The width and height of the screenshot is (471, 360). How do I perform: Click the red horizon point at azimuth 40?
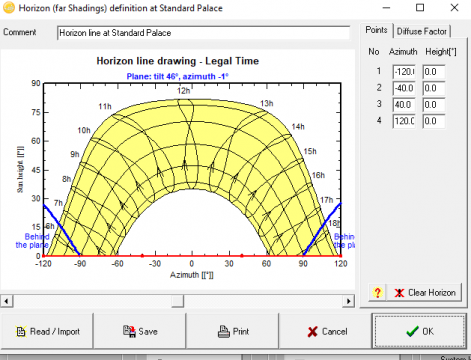[x=242, y=256]
